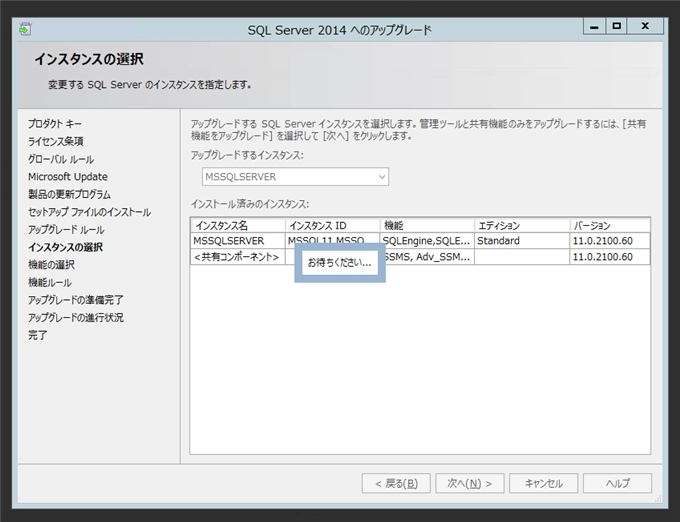Click the MSSQLSERVER row version 11.0.2100.60

tap(610, 241)
